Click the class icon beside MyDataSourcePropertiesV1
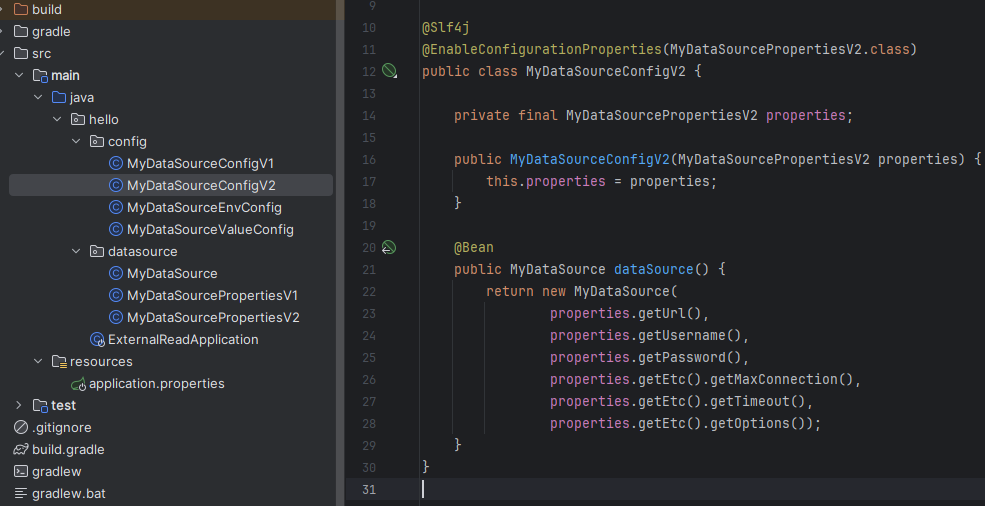This screenshot has width=985, height=506. click(116, 295)
